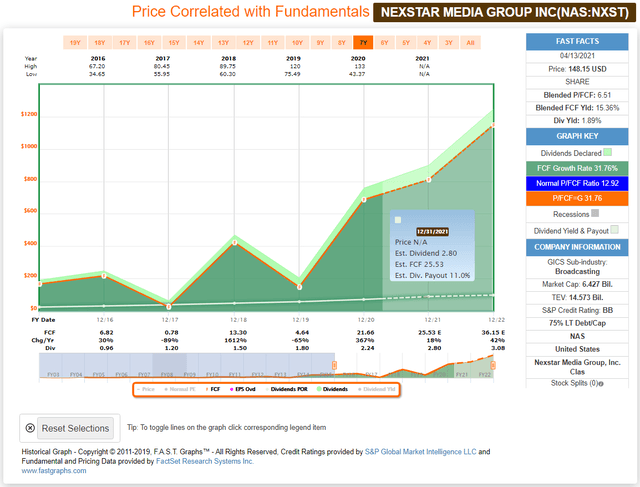
Task: Toggle Dividends area in chart legend
Action: pyautogui.click(x=333, y=389)
